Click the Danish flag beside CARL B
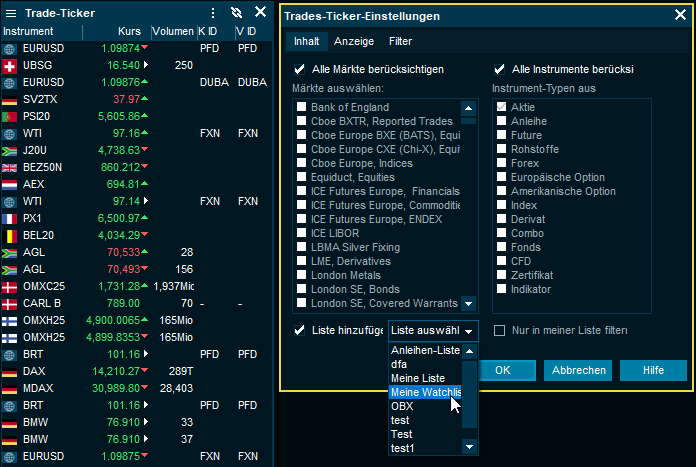This screenshot has height=467, width=696. click(x=10, y=303)
